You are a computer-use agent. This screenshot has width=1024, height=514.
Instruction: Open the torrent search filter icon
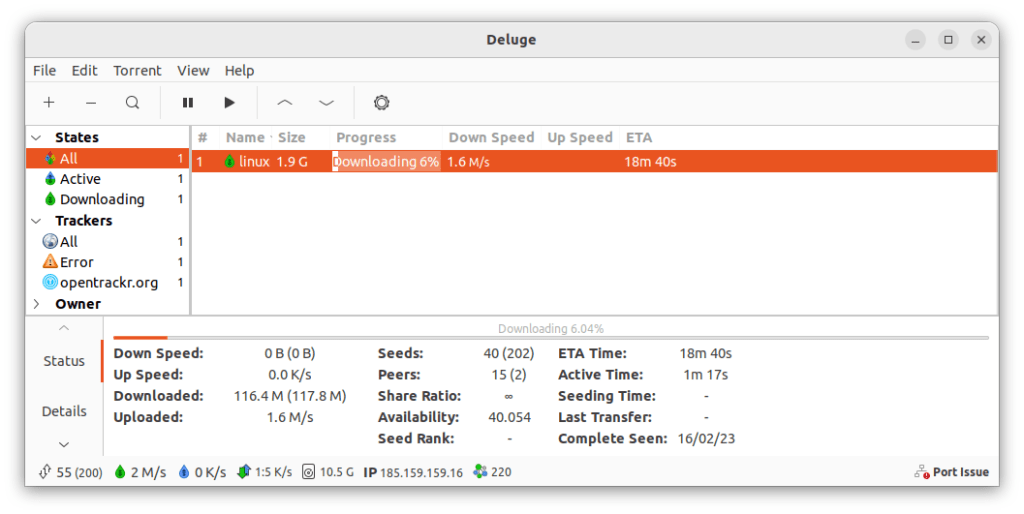[133, 103]
